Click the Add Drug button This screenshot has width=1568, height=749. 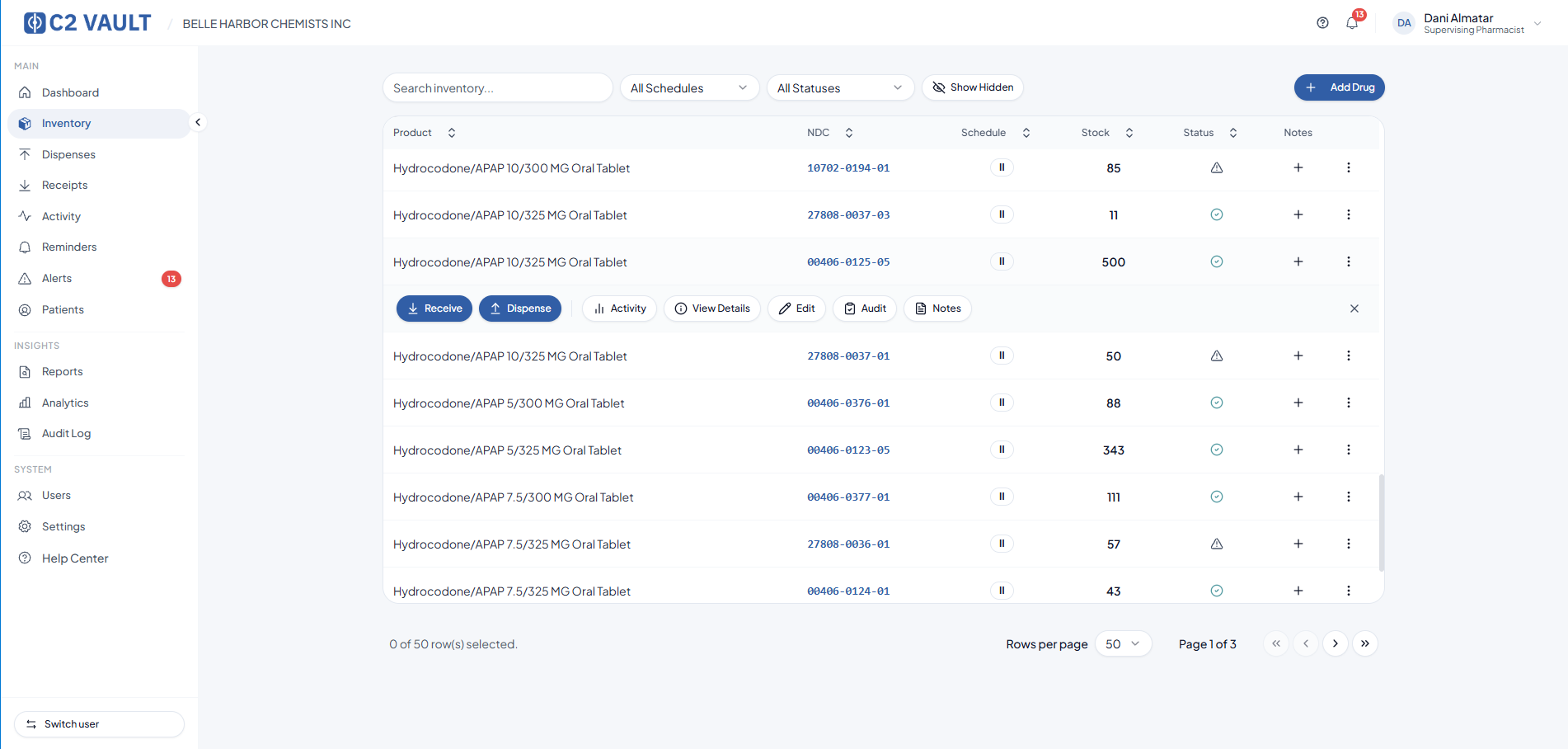[x=1339, y=87]
